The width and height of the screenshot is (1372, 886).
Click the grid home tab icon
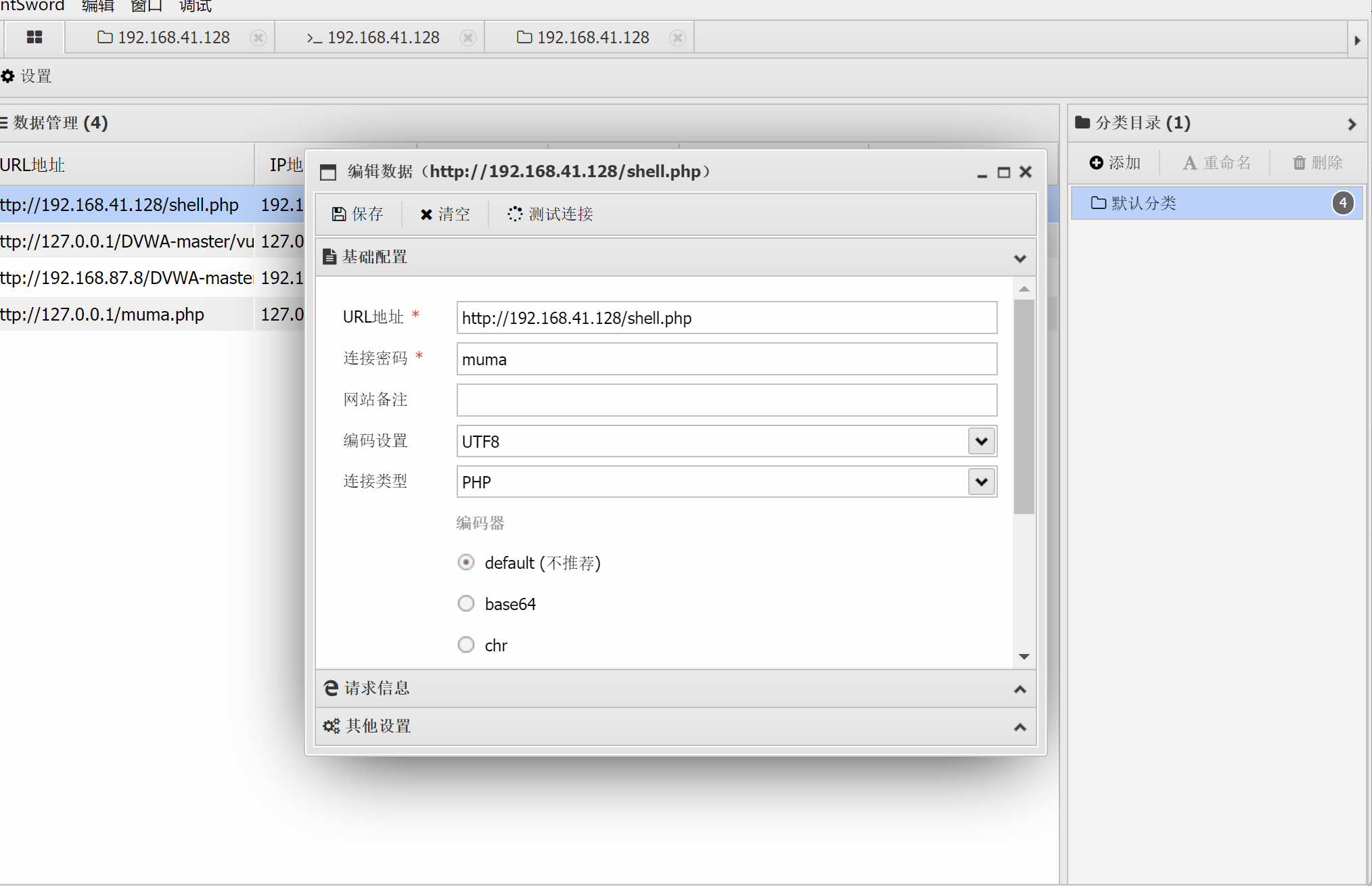click(x=35, y=37)
